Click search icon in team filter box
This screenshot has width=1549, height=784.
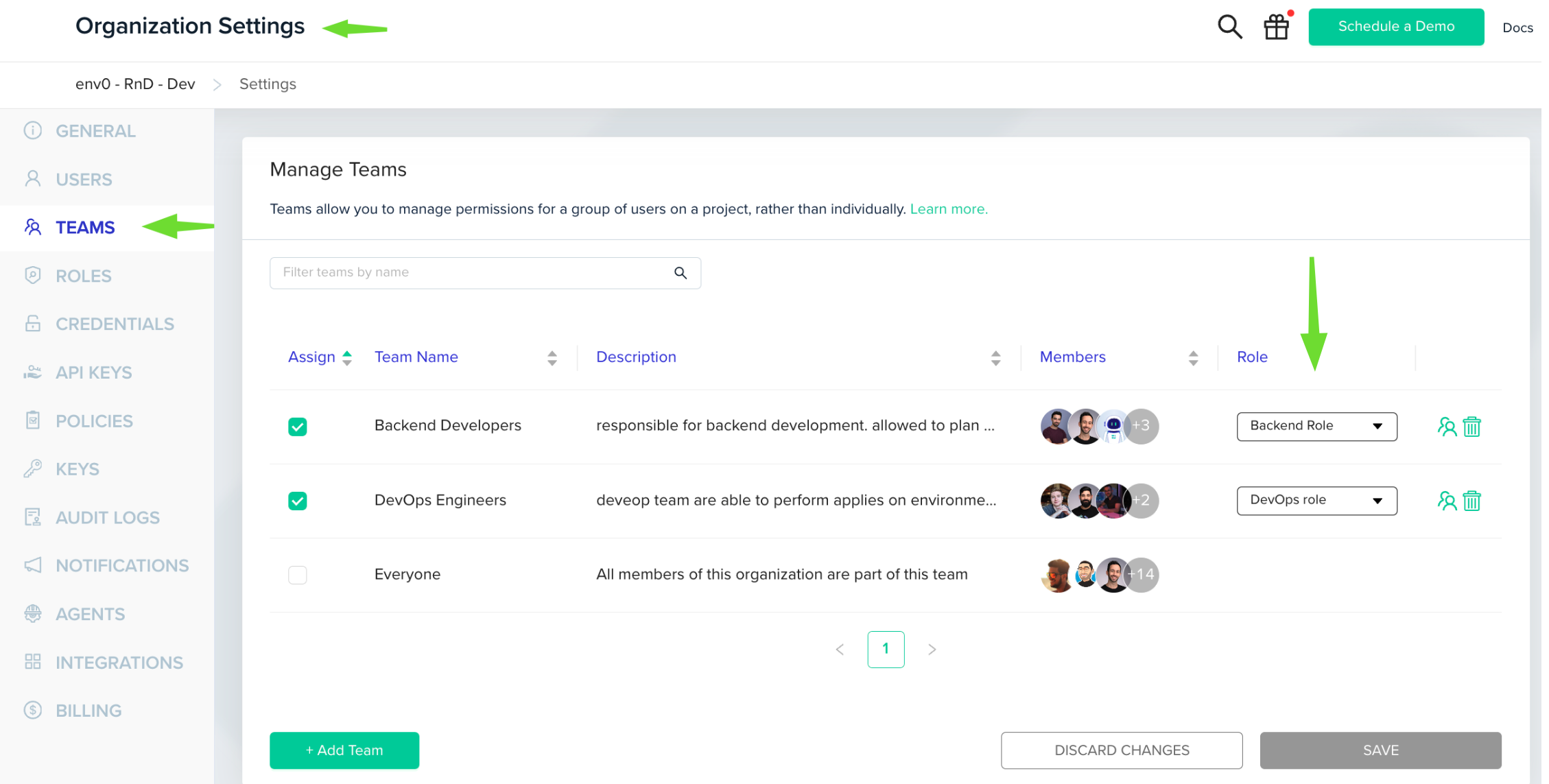(680, 273)
